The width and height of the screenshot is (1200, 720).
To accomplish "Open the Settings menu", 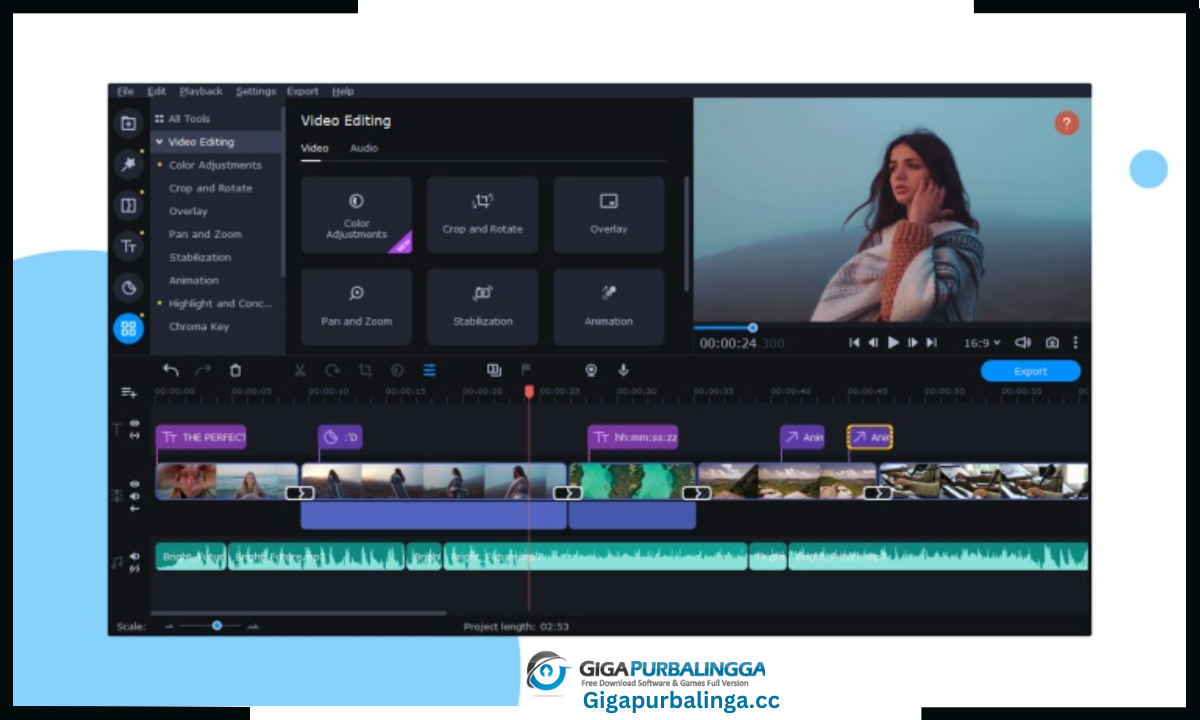I will click(256, 91).
